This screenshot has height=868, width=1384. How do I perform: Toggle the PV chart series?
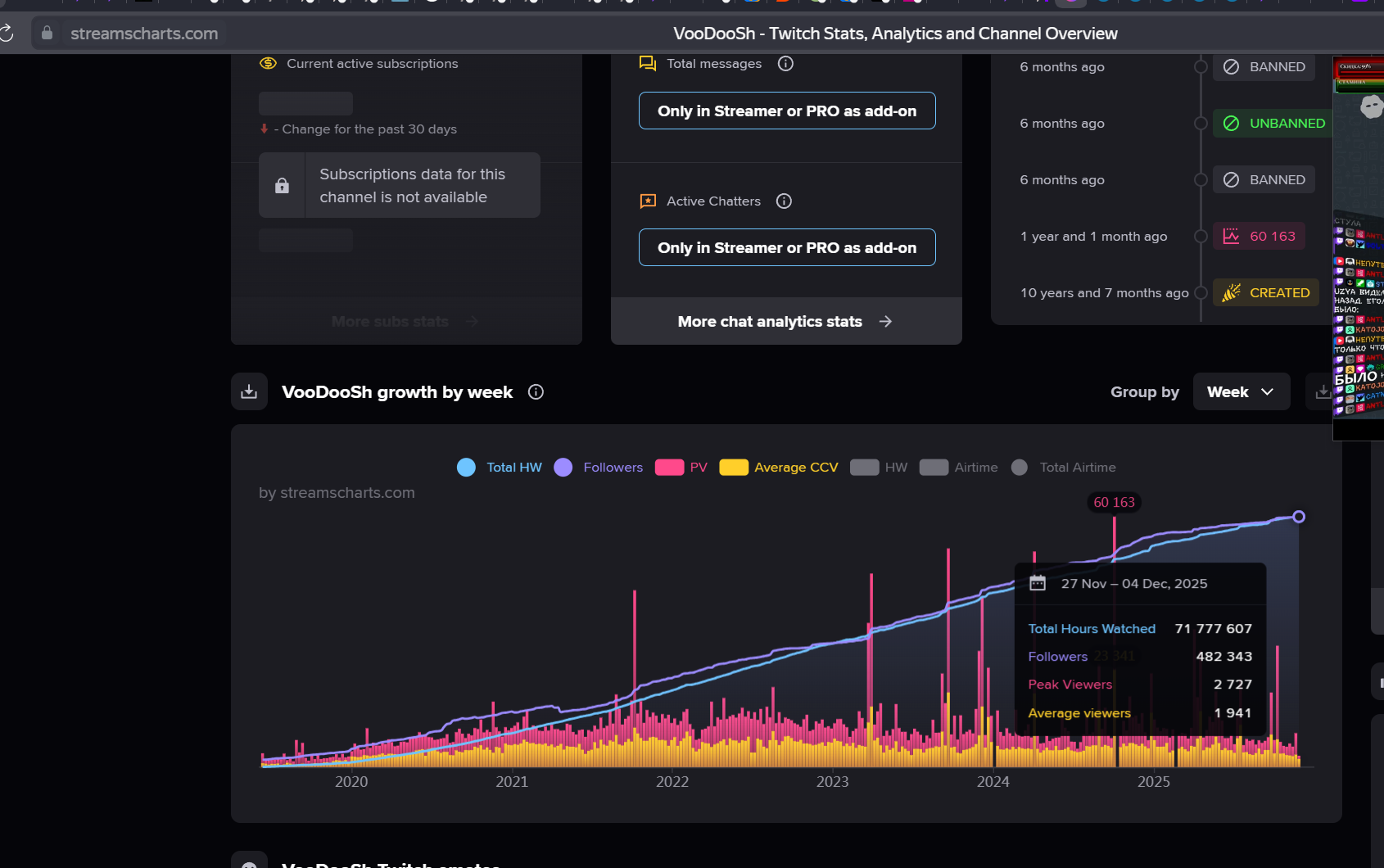click(x=681, y=468)
